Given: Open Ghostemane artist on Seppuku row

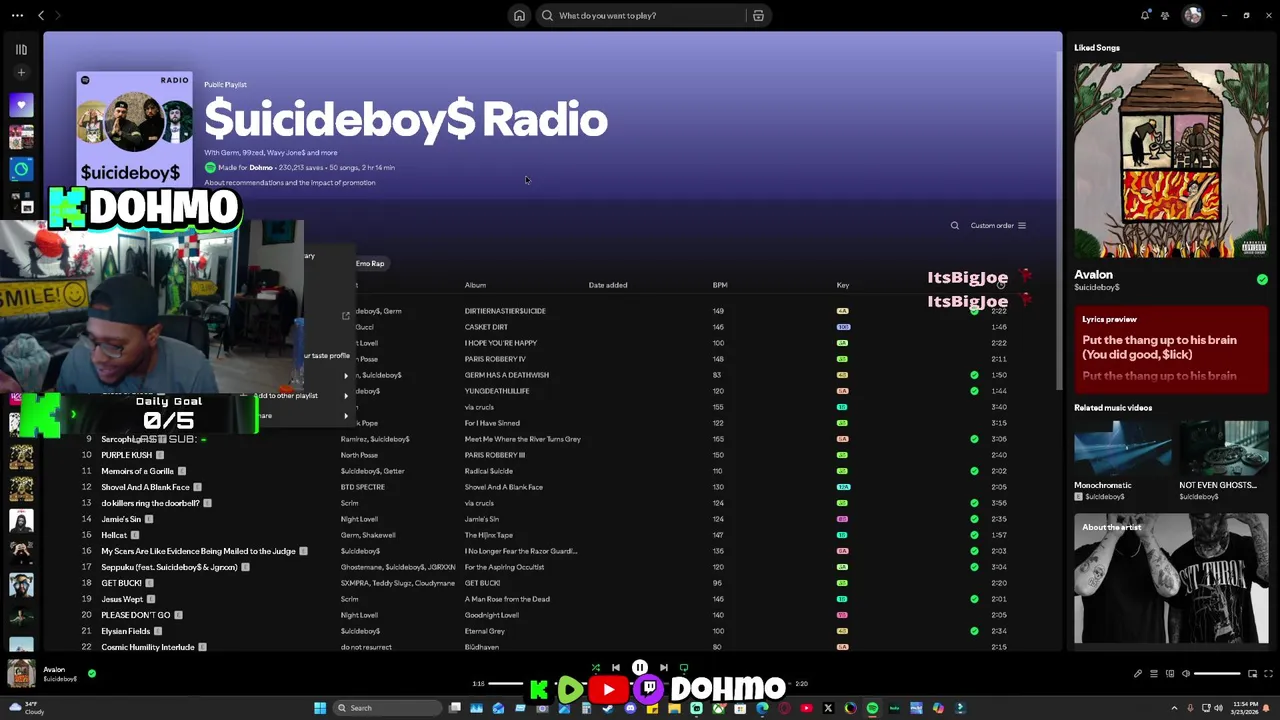Looking at the screenshot, I should 362,567.
